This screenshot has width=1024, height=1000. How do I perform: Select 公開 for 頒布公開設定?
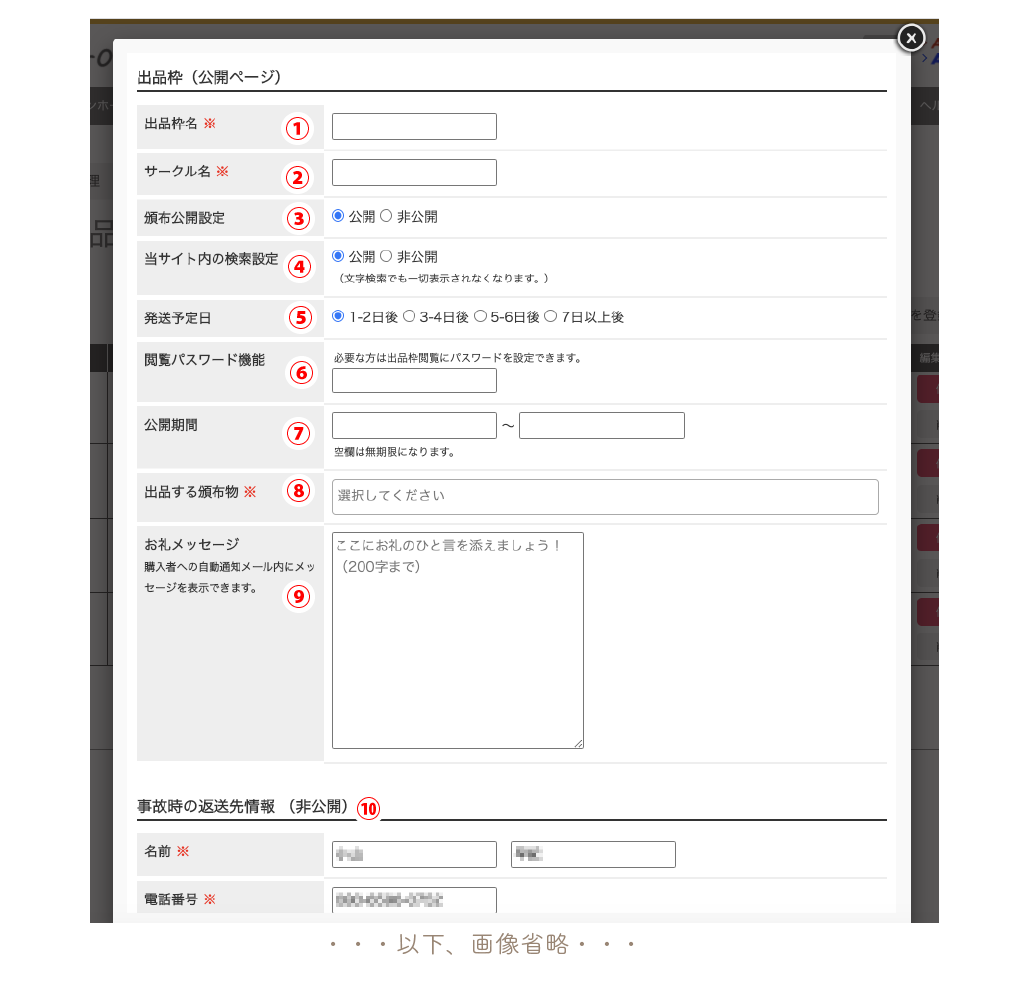pos(338,216)
